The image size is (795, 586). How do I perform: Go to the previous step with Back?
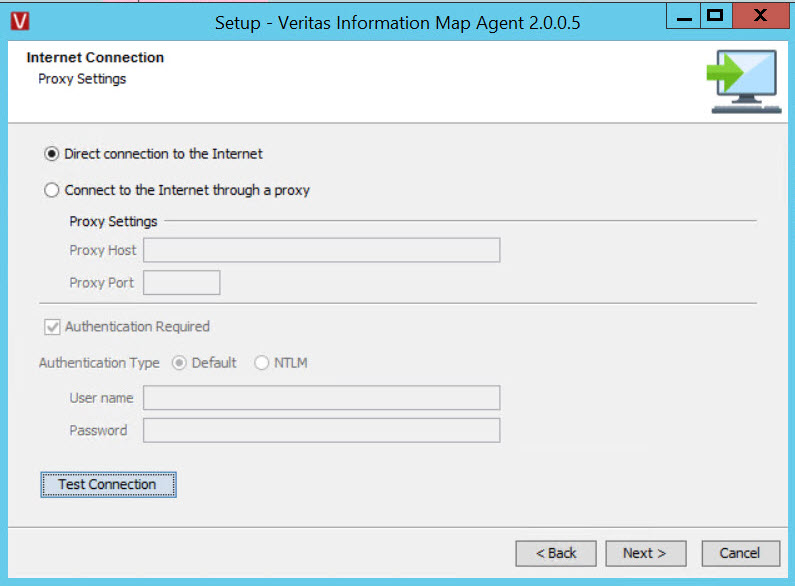tap(556, 553)
